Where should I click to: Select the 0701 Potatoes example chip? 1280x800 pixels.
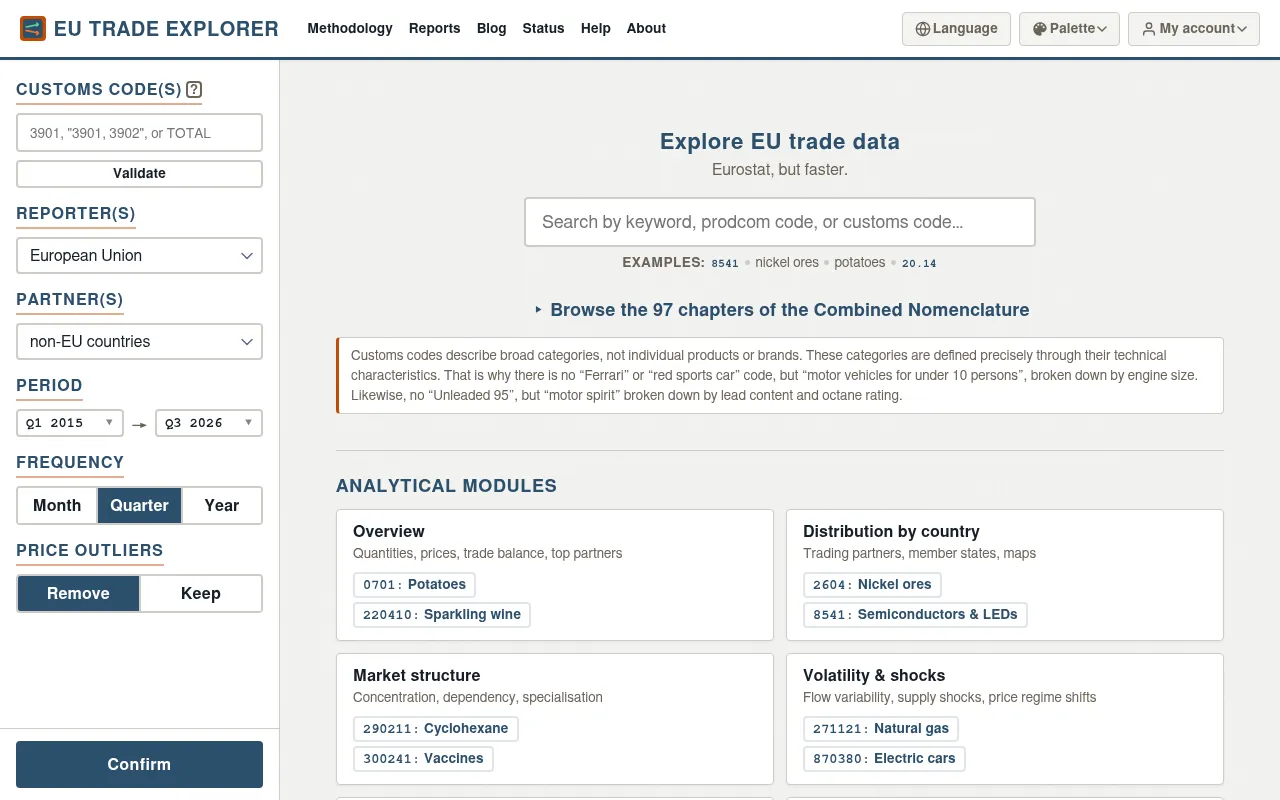click(415, 585)
